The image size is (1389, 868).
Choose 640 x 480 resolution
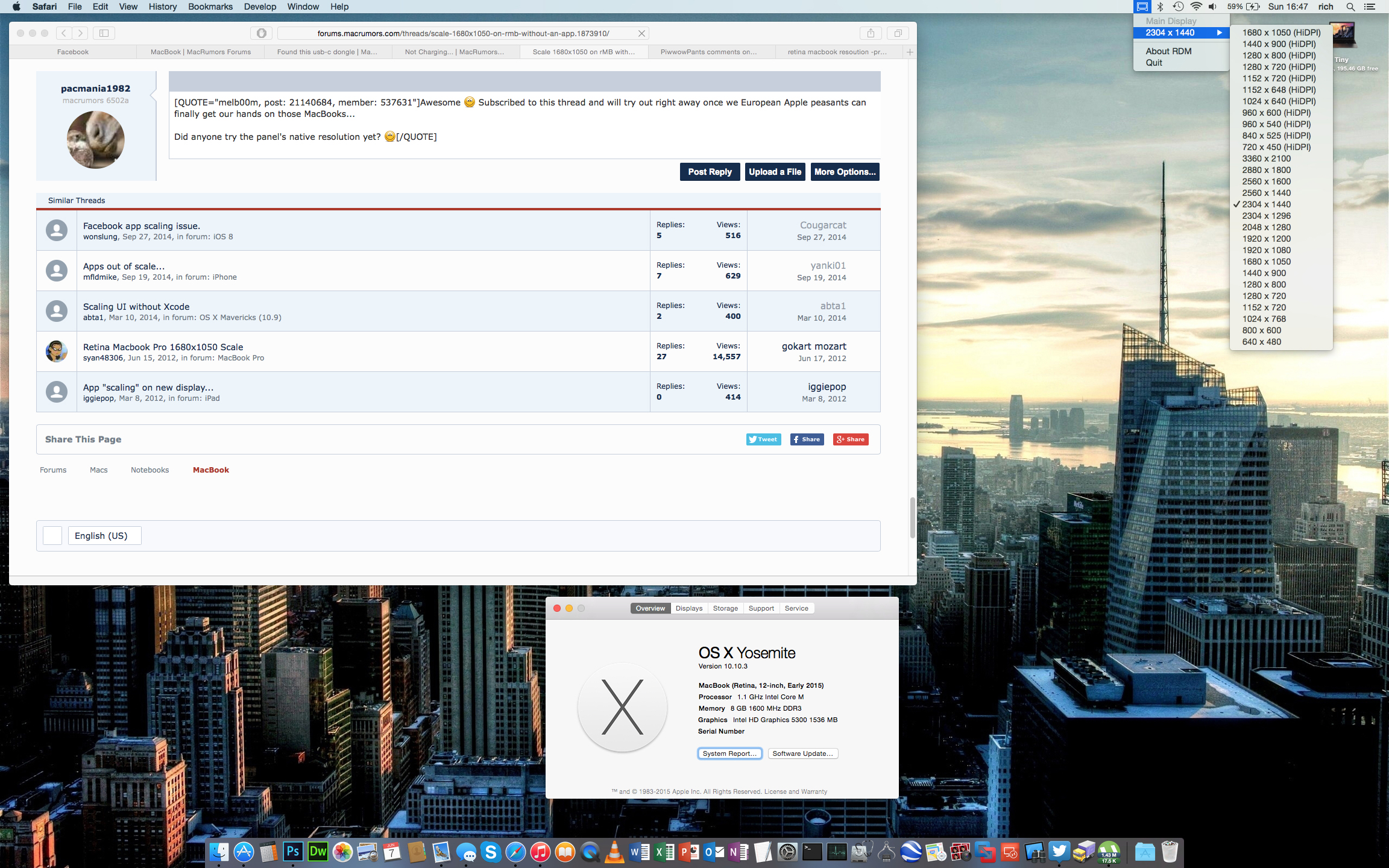point(1281,342)
